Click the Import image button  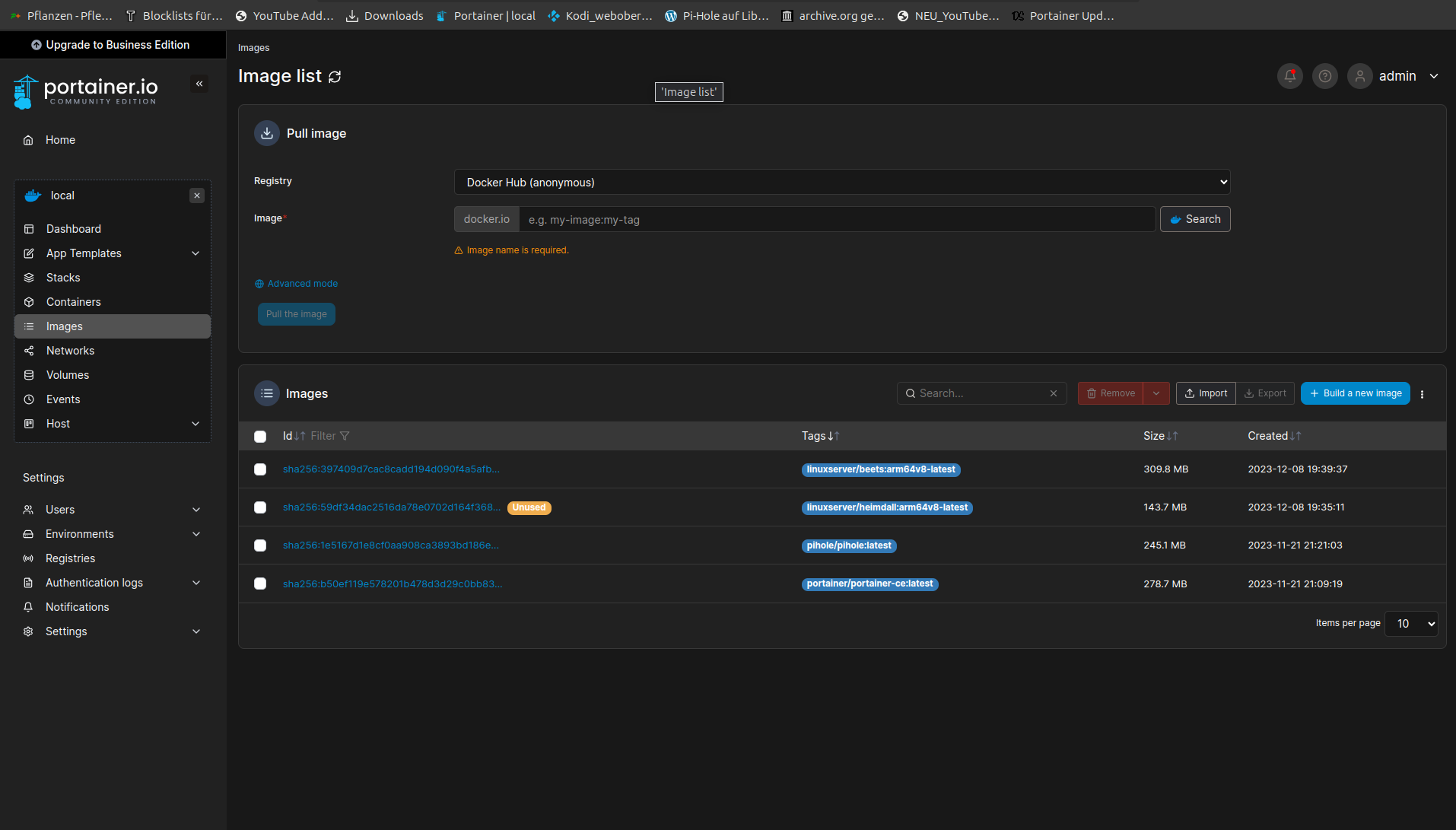click(x=1206, y=393)
